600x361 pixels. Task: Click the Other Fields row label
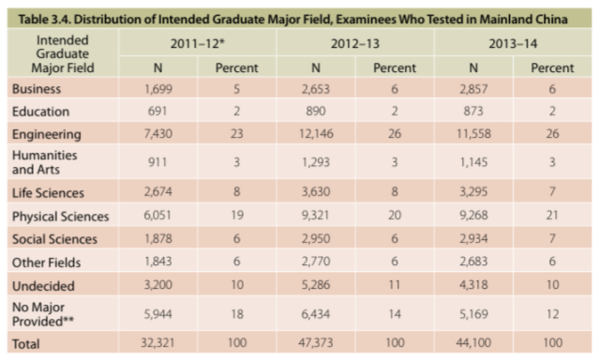point(46,263)
